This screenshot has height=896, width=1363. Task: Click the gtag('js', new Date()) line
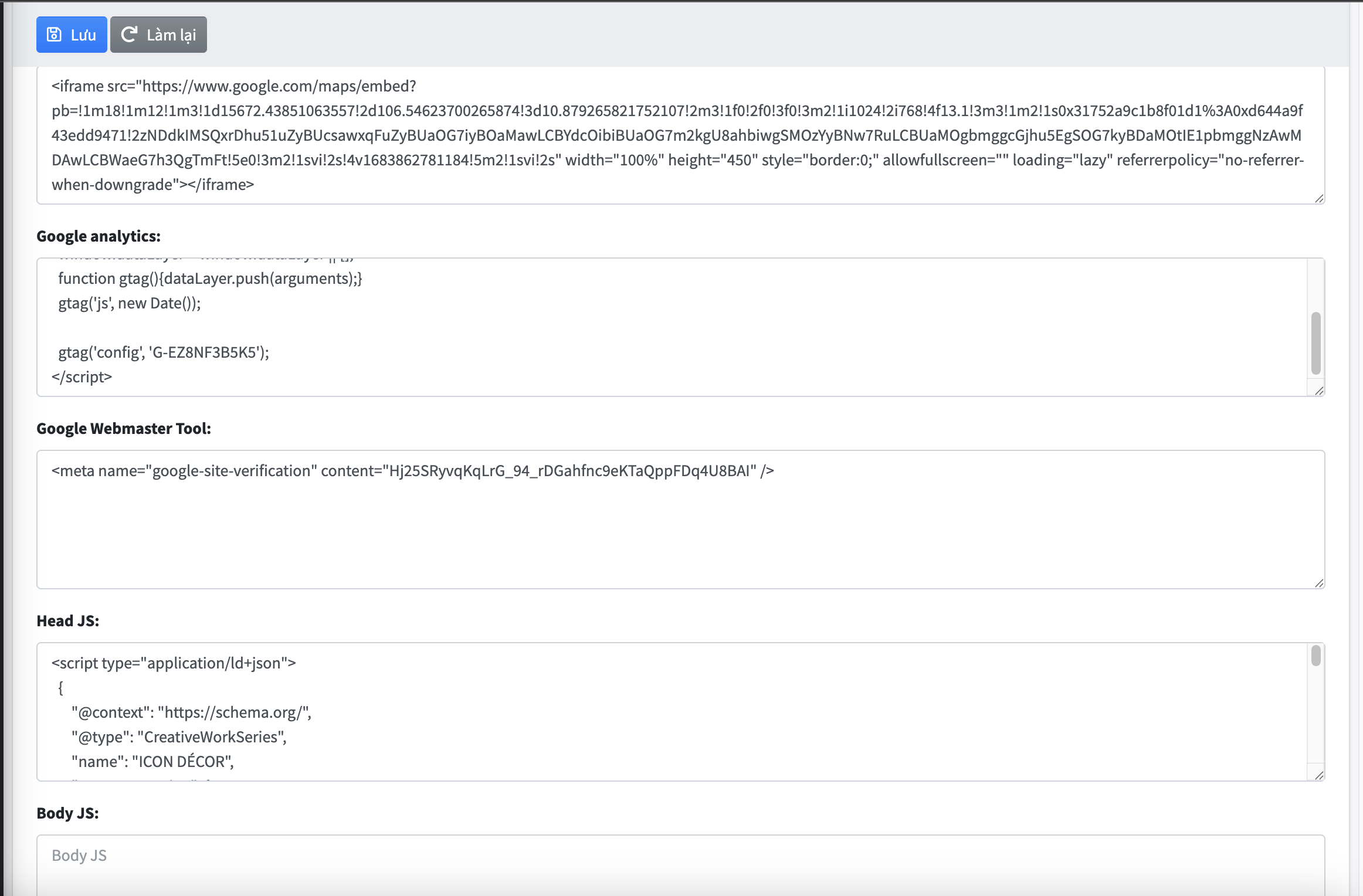[129, 303]
